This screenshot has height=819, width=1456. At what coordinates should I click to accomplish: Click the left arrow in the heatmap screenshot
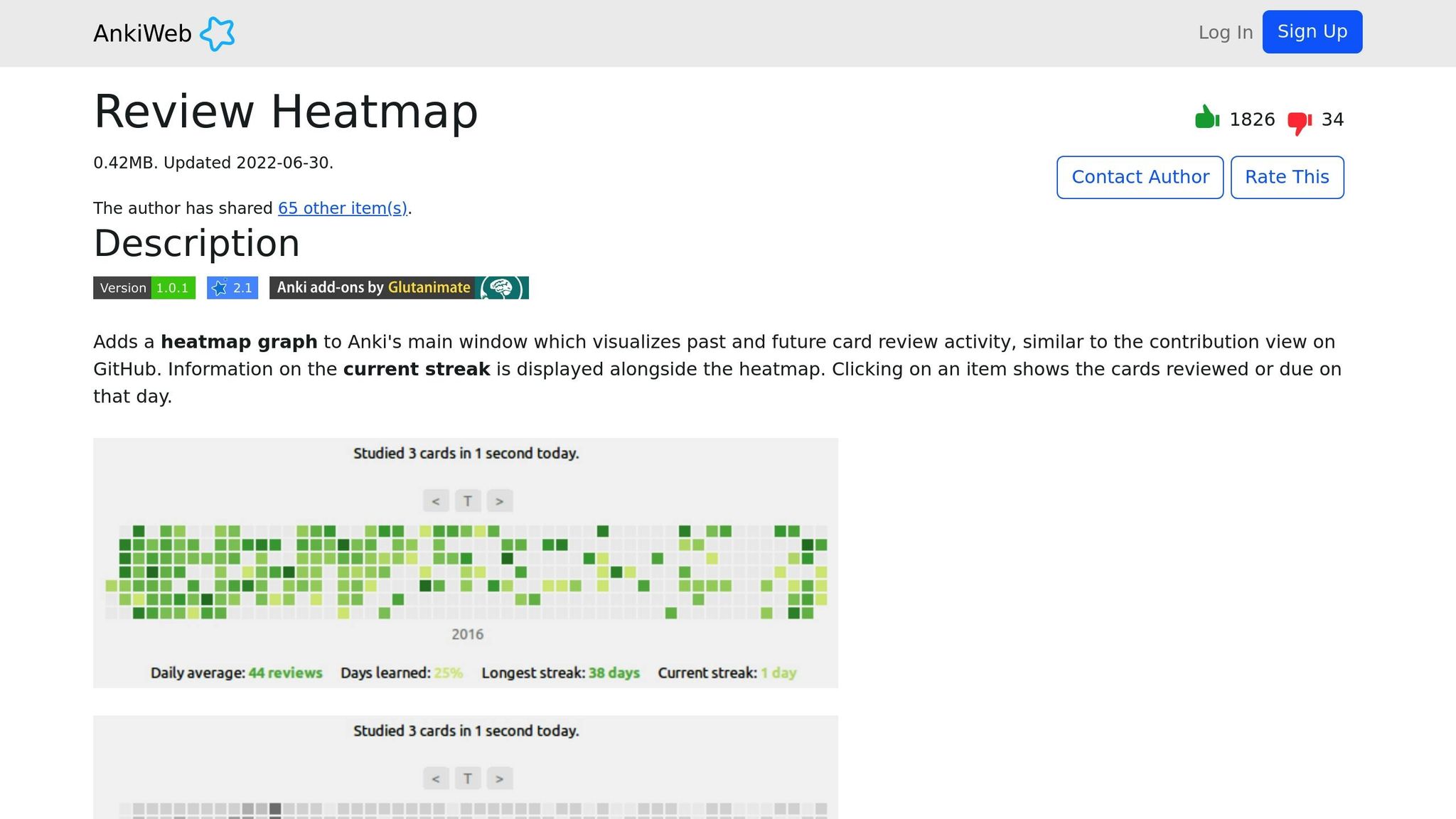click(436, 500)
